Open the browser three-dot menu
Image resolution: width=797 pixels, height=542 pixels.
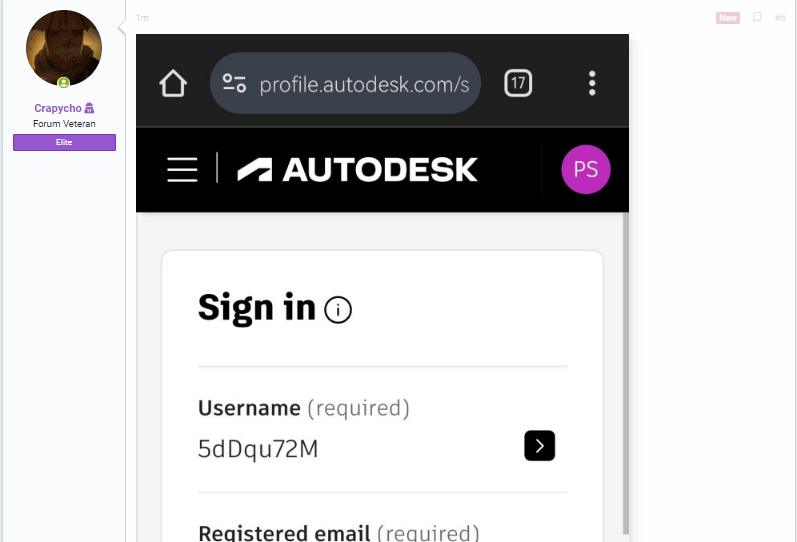592,83
